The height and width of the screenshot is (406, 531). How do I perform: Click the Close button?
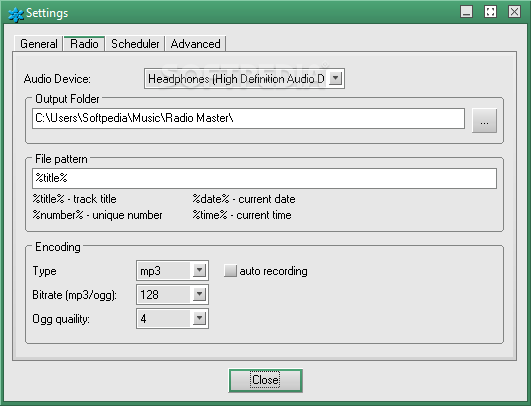pyautogui.click(x=266, y=381)
